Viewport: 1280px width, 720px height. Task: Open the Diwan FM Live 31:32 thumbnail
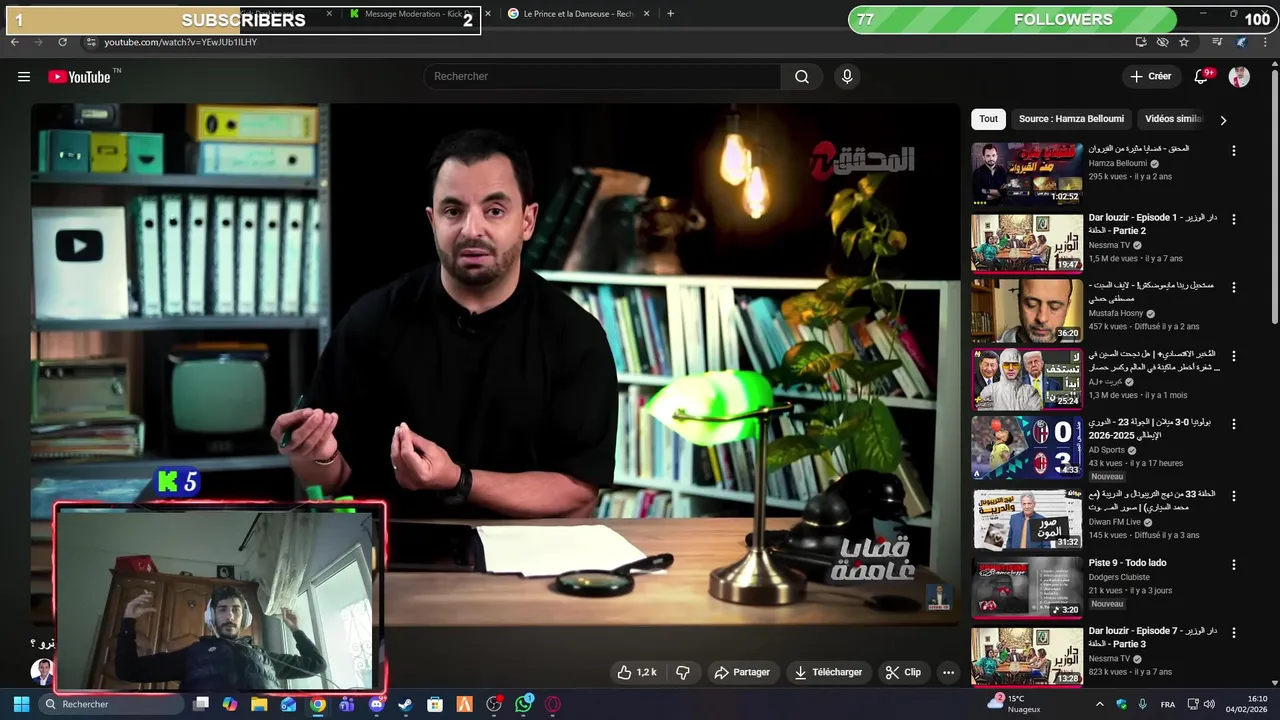tap(1027, 518)
